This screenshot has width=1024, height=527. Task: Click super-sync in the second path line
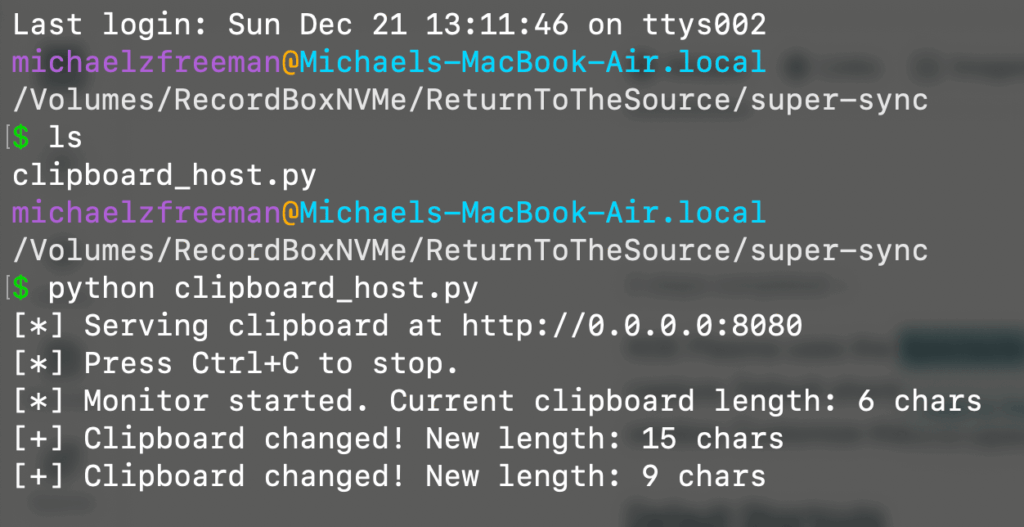(839, 251)
